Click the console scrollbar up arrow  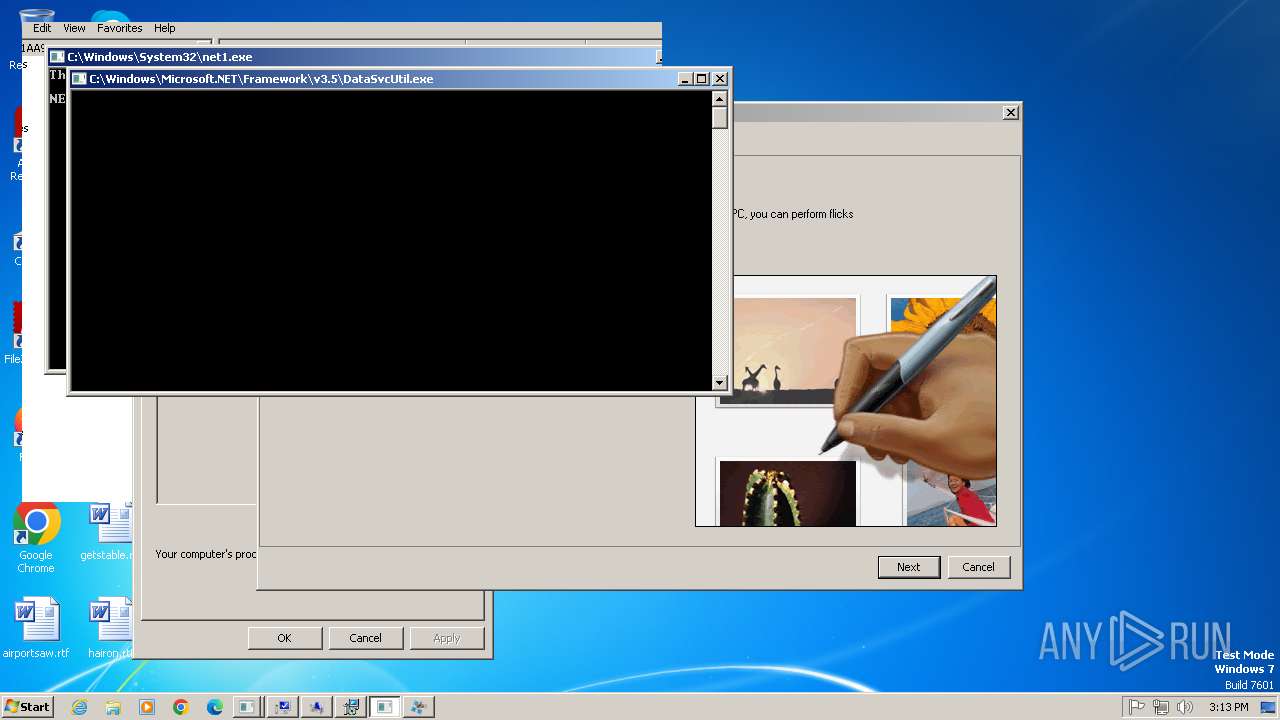[719, 98]
